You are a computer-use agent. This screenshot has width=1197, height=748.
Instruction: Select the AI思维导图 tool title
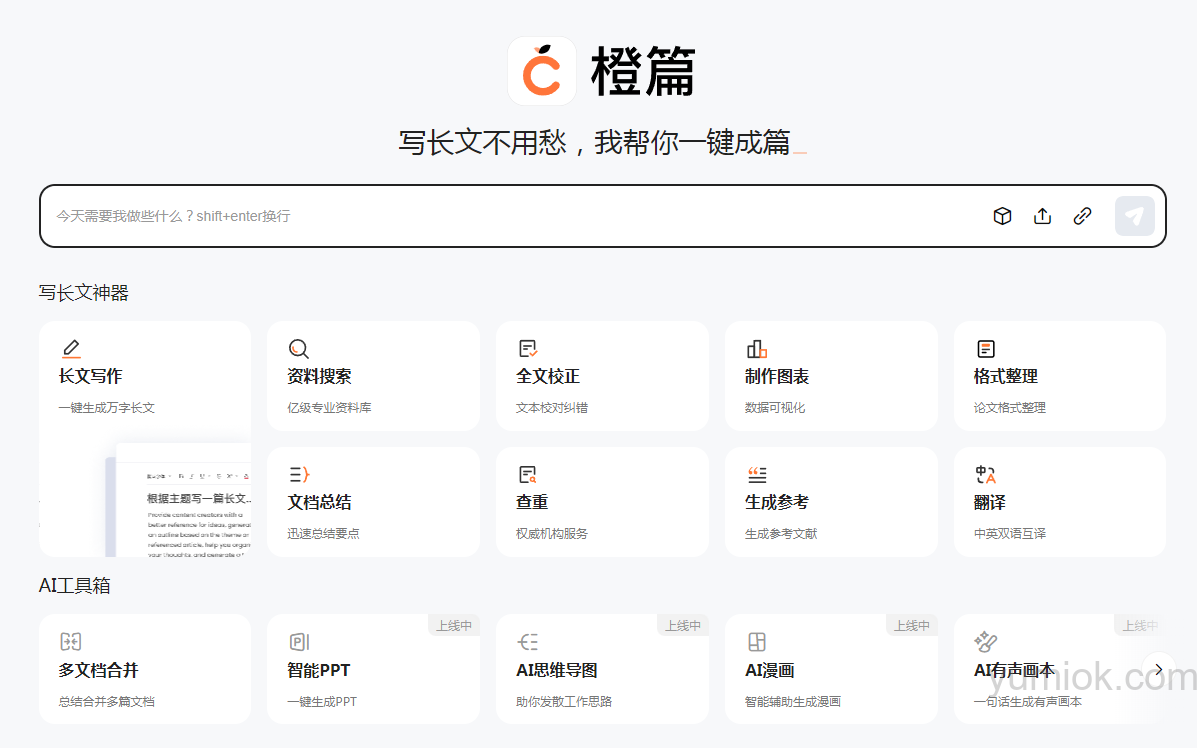tap(557, 670)
